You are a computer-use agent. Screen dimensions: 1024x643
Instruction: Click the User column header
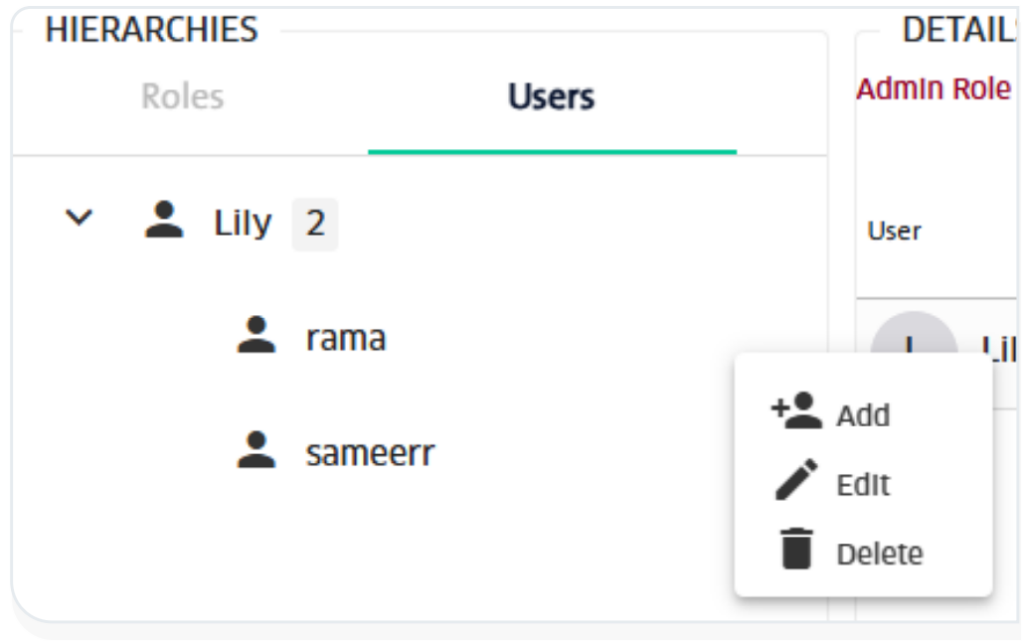click(894, 231)
